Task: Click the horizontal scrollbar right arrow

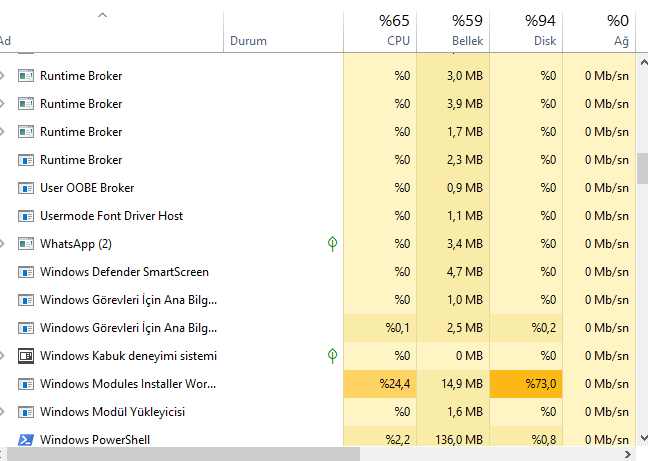Action: [x=627, y=454]
